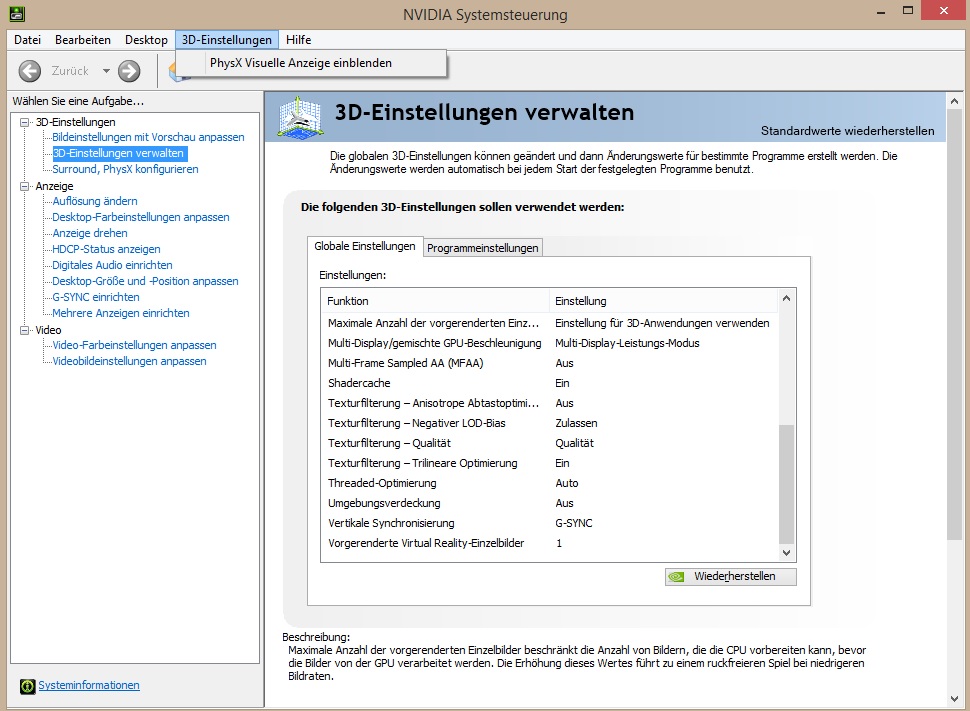This screenshot has height=711, width=970.
Task: Open Anzeige drehen
Action: pos(90,233)
